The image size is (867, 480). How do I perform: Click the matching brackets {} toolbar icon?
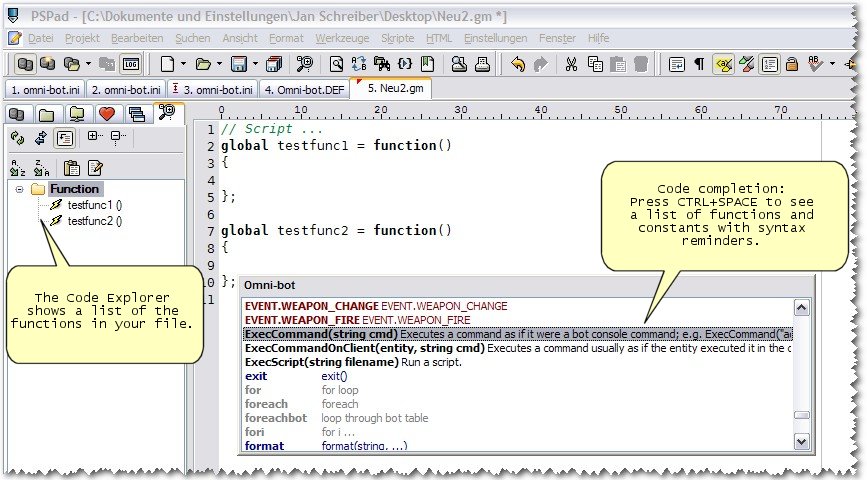tap(405, 64)
